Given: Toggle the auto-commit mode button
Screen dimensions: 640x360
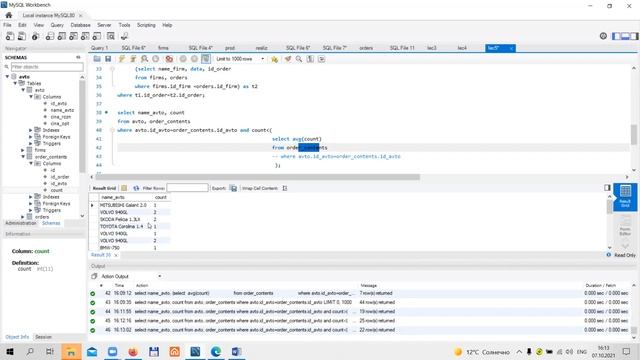Looking at the screenshot, I should (206, 59).
